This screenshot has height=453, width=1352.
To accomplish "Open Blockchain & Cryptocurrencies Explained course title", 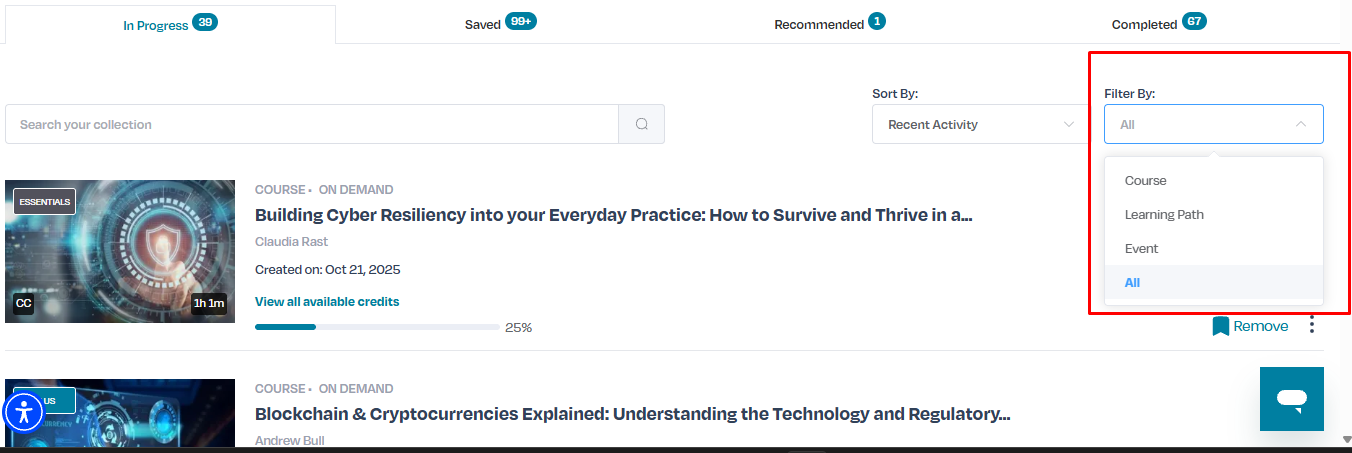I will [633, 414].
